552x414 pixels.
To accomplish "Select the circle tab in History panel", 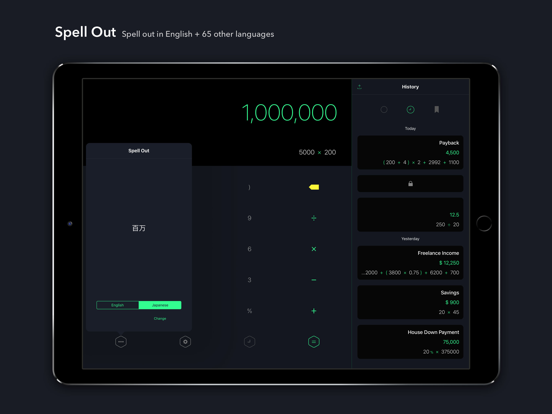I will [x=384, y=109].
